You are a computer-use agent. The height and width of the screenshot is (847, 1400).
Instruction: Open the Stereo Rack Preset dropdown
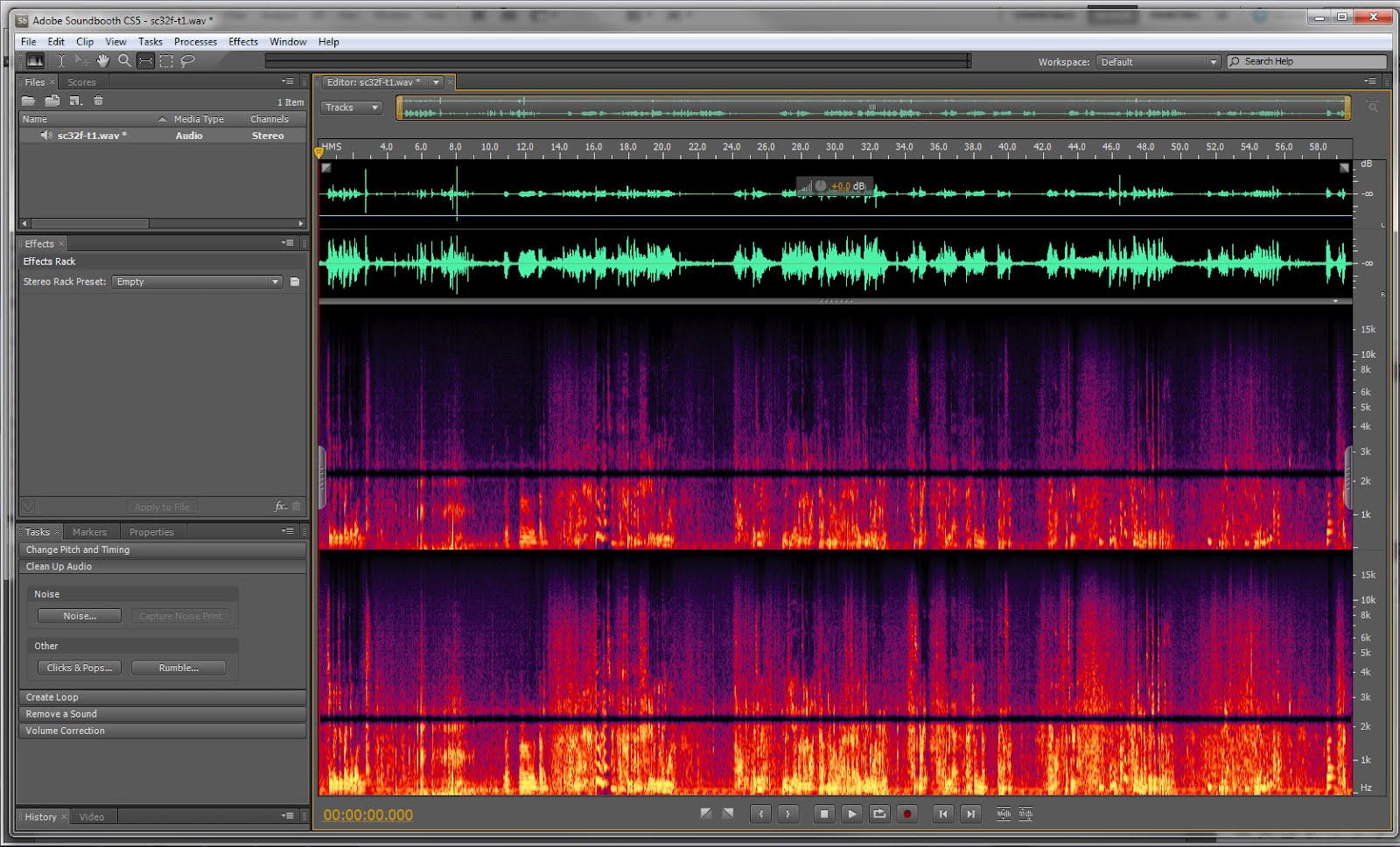coord(197,282)
